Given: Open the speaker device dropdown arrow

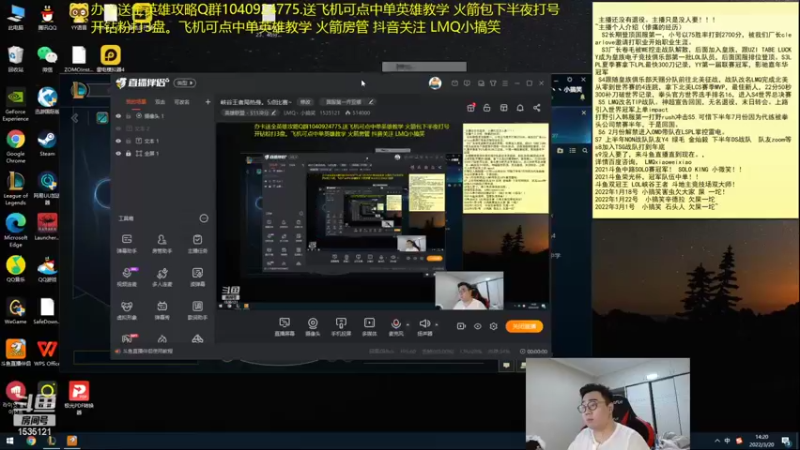Looking at the screenshot, I should pos(436,324).
